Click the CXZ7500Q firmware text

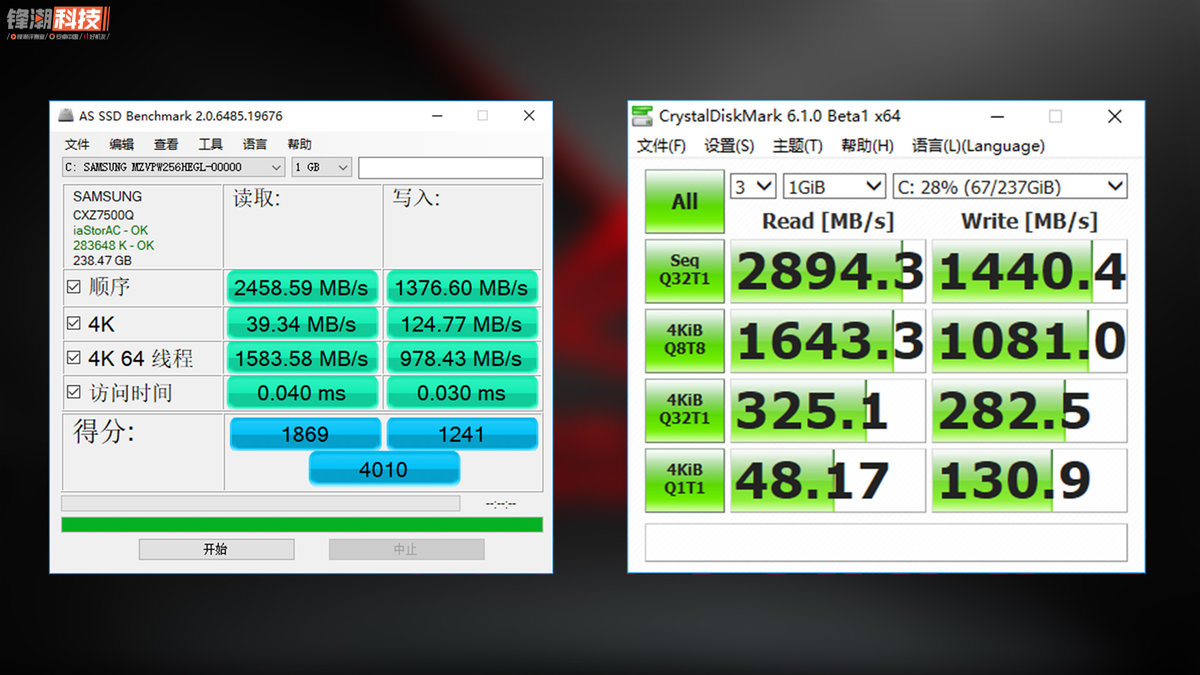click(104, 214)
